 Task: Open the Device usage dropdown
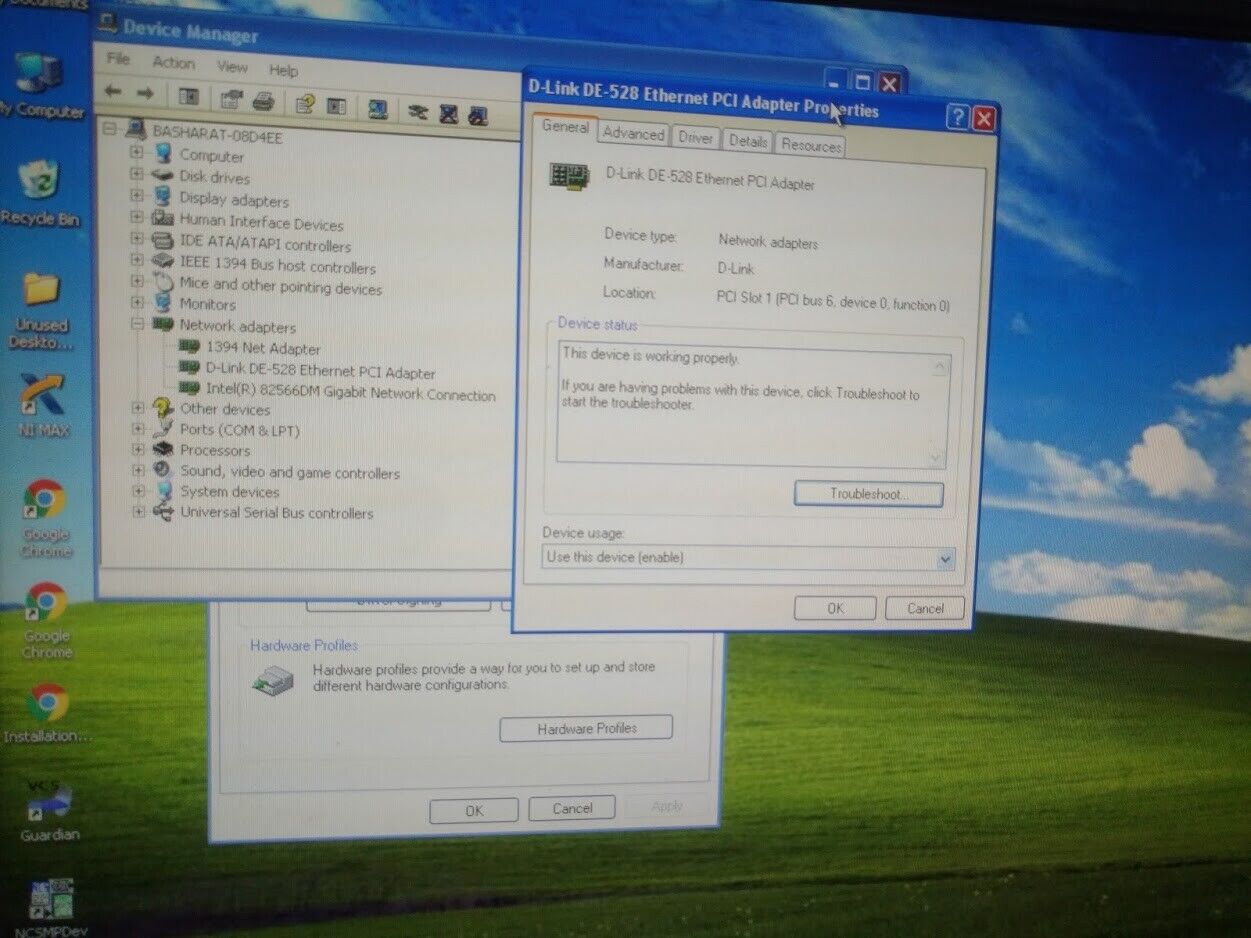(x=945, y=560)
